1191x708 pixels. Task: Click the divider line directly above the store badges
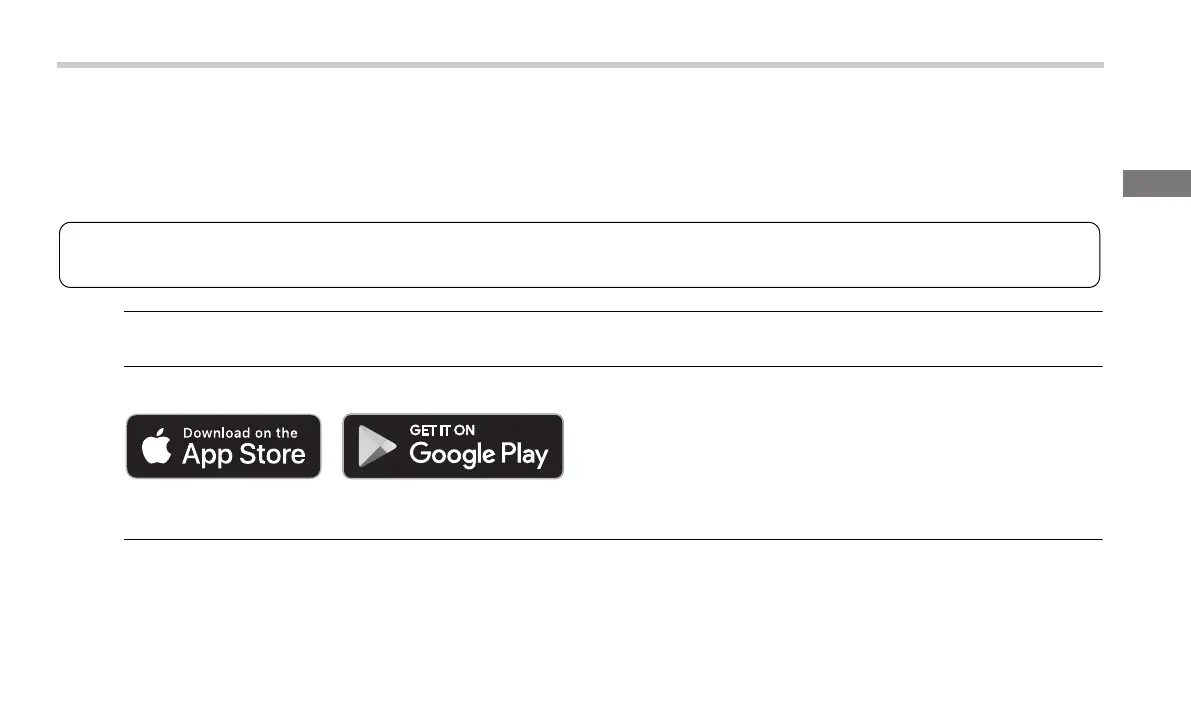(x=612, y=366)
